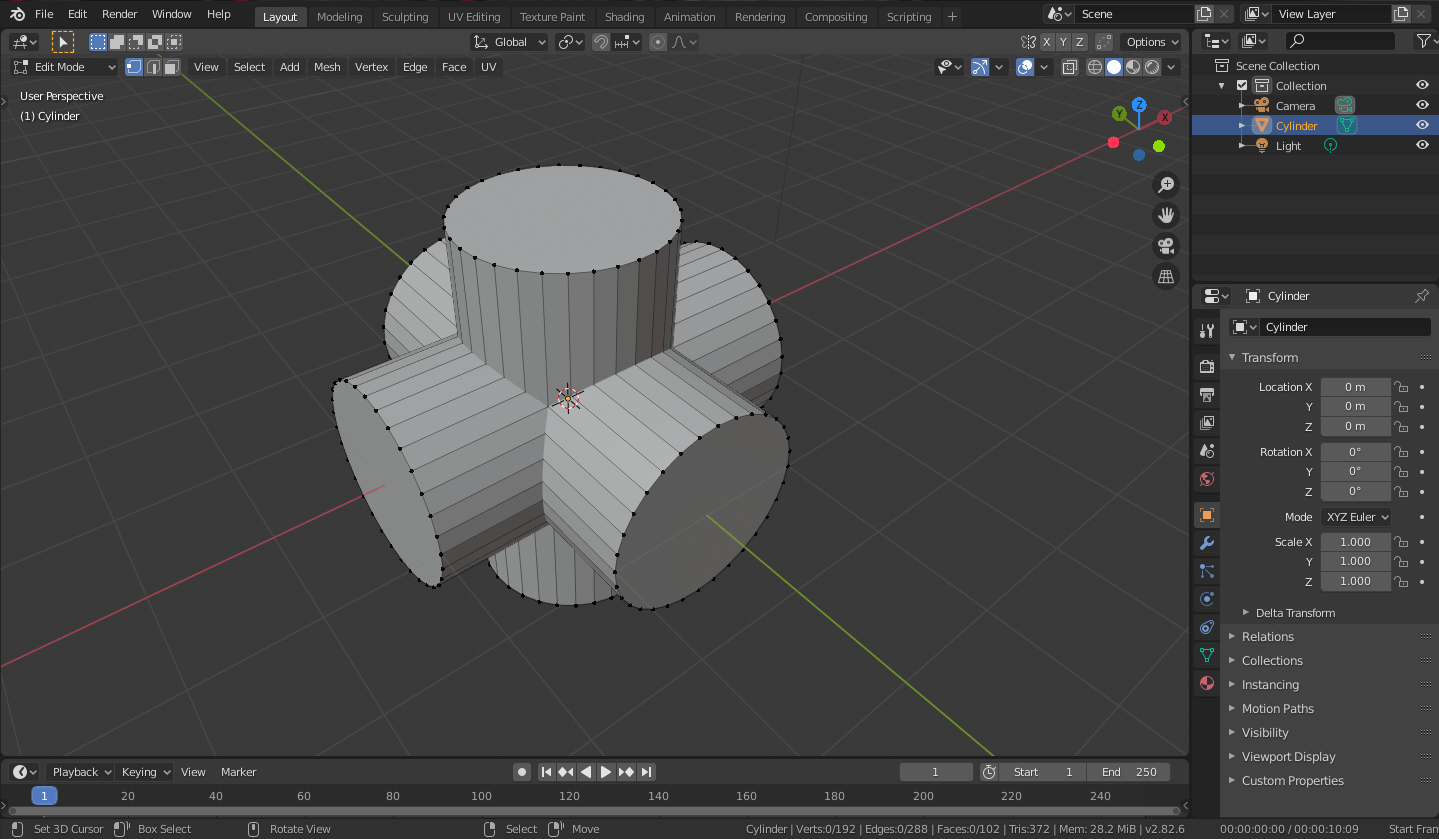The width and height of the screenshot is (1439, 839).
Task: Toggle X-ray viewport mode
Action: [x=1069, y=67]
